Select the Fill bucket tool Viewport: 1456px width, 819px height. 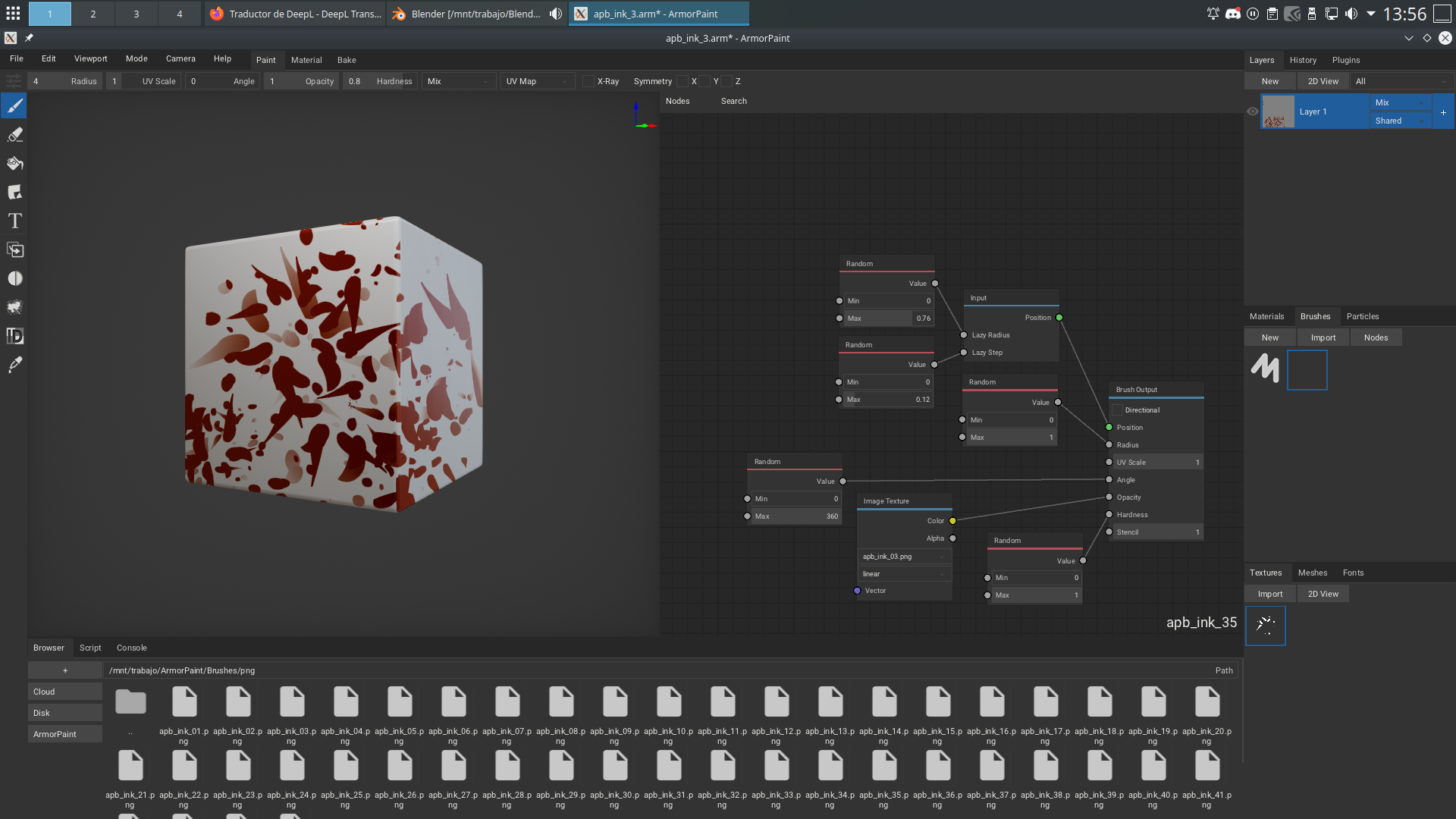(x=14, y=164)
